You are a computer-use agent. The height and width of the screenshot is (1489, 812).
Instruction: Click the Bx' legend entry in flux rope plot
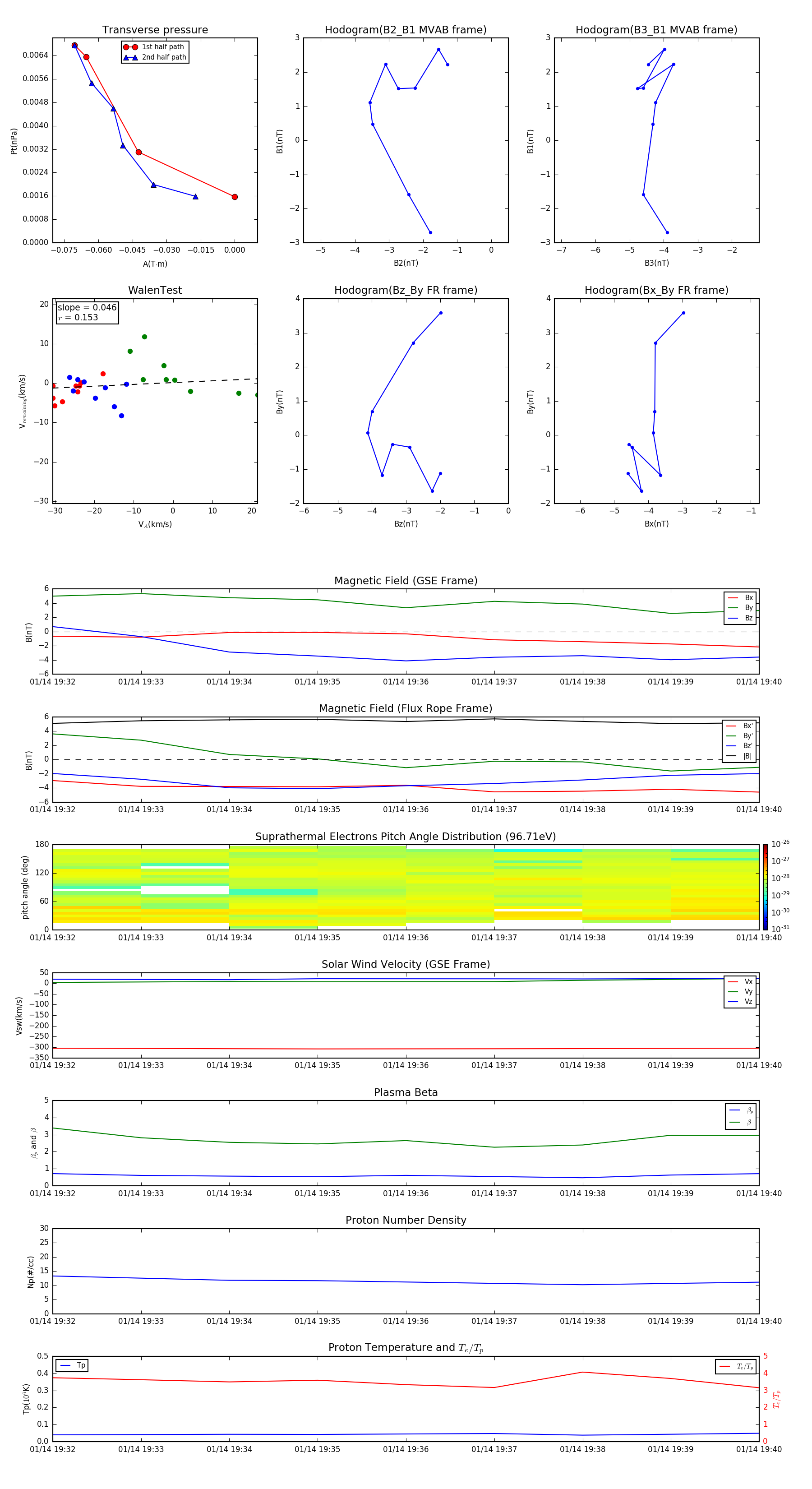739,726
